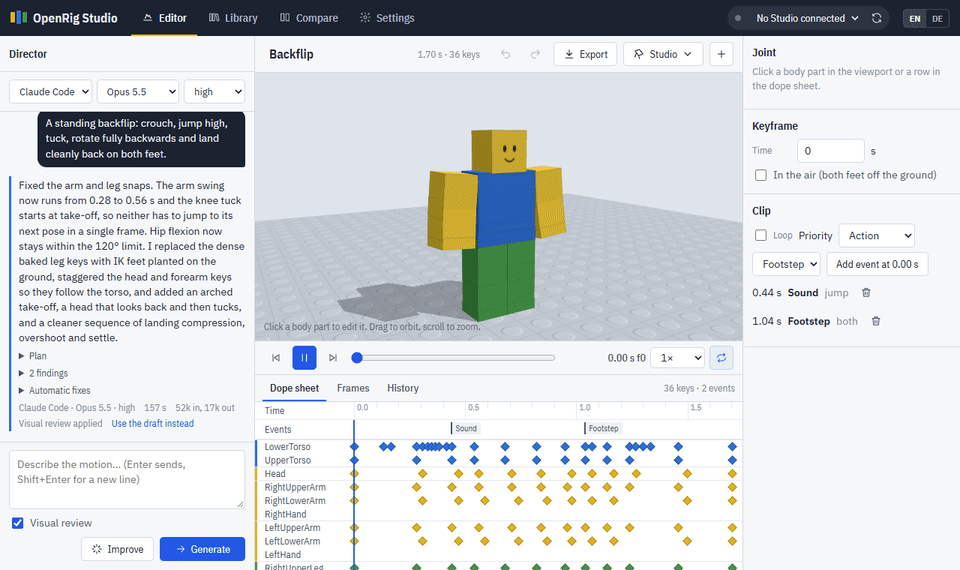Open the Priority Action dropdown
The width and height of the screenshot is (960, 570).
[877, 236]
